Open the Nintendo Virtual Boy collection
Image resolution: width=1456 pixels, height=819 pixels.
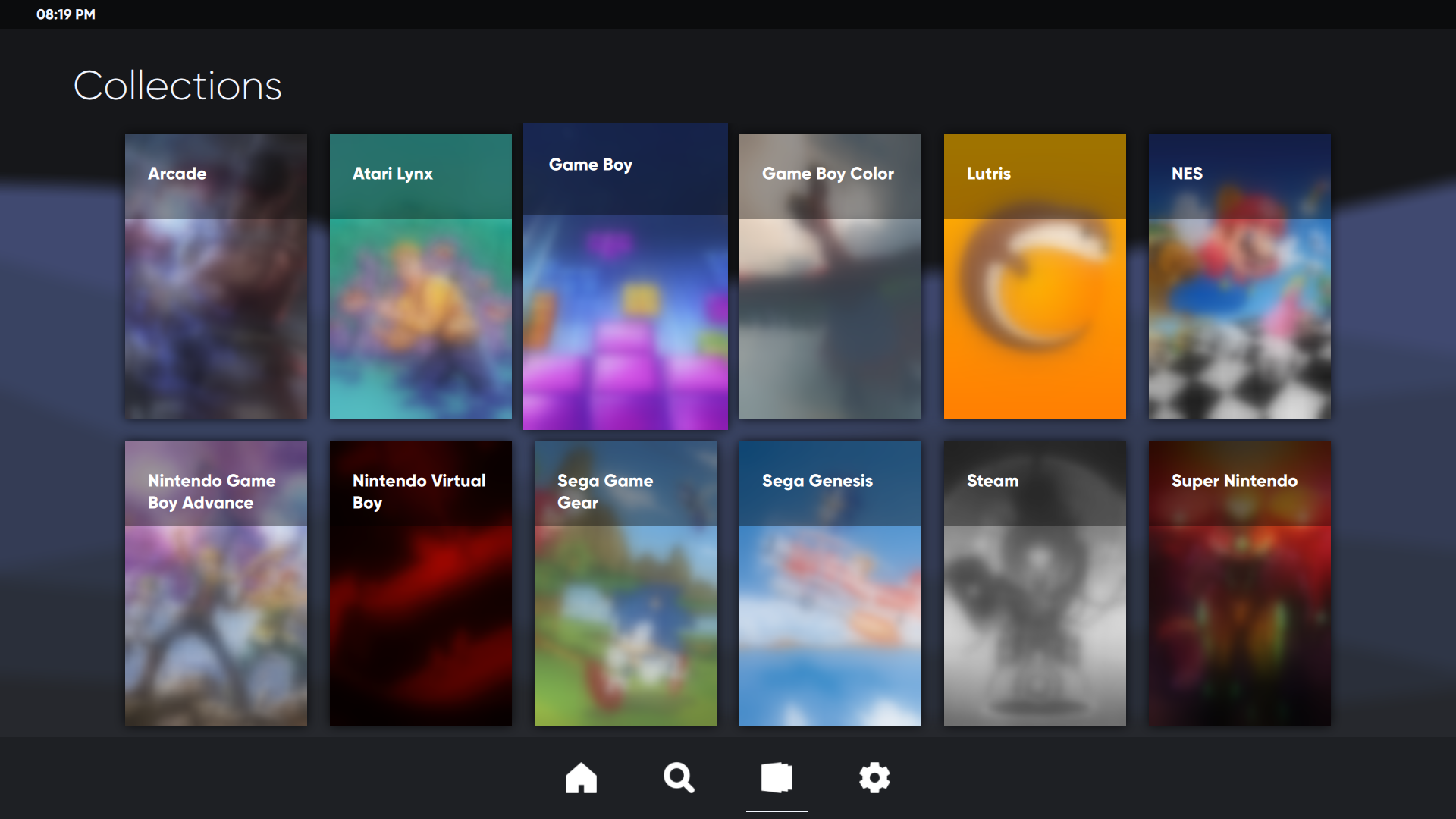pos(421,583)
